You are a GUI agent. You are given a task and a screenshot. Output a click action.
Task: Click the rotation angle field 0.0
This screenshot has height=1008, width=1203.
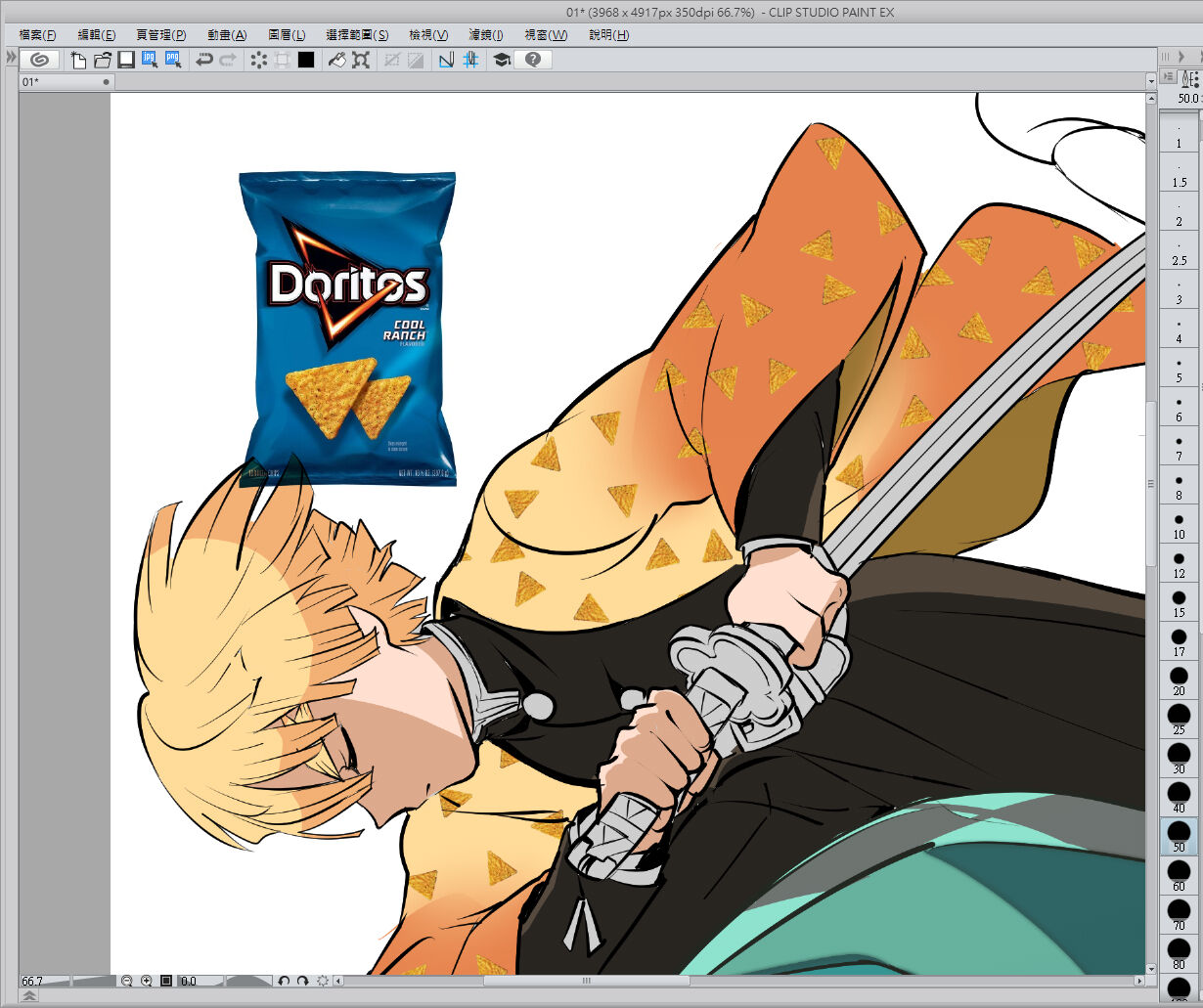(x=189, y=981)
